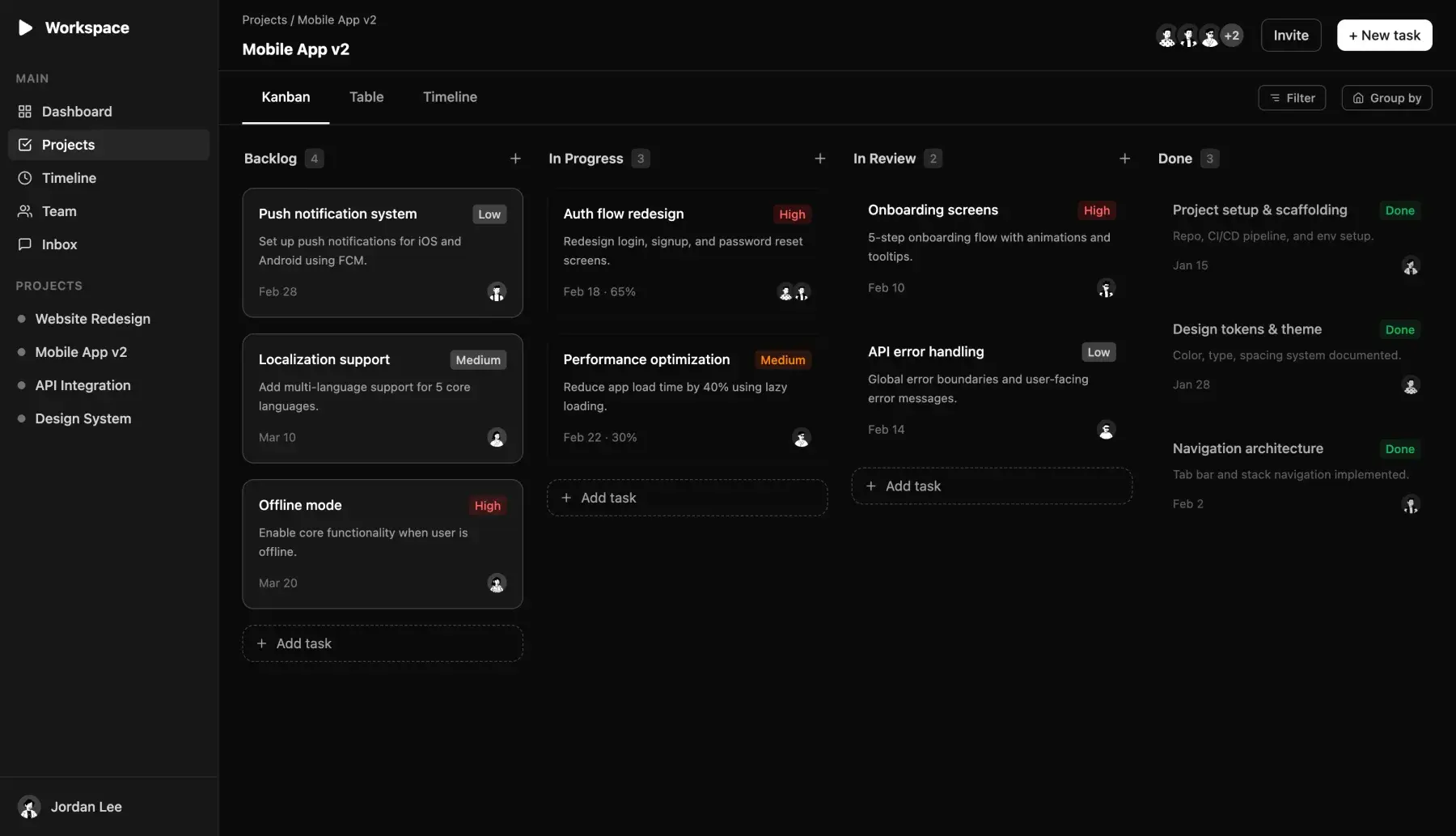Switch to the Timeline tab

450,96
